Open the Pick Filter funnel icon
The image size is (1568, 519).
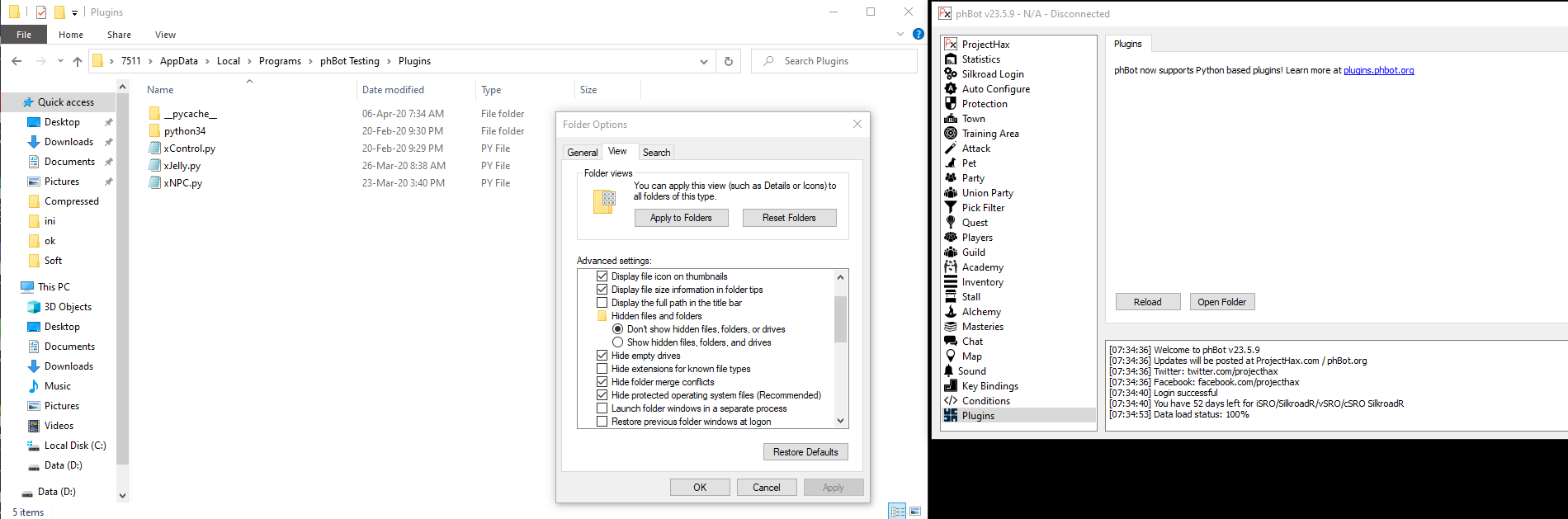tap(951, 208)
